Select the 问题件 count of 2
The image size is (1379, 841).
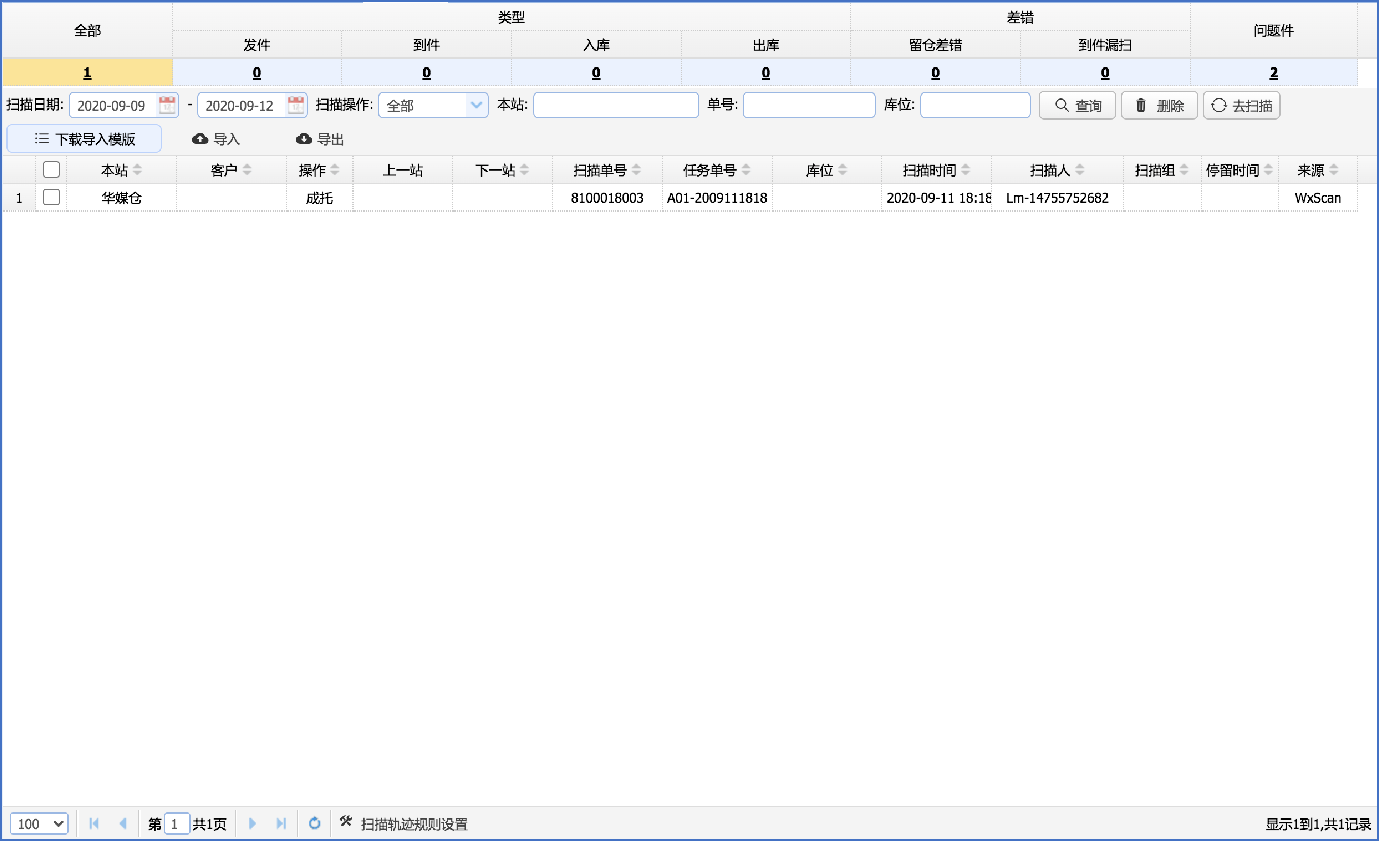tap(1274, 73)
